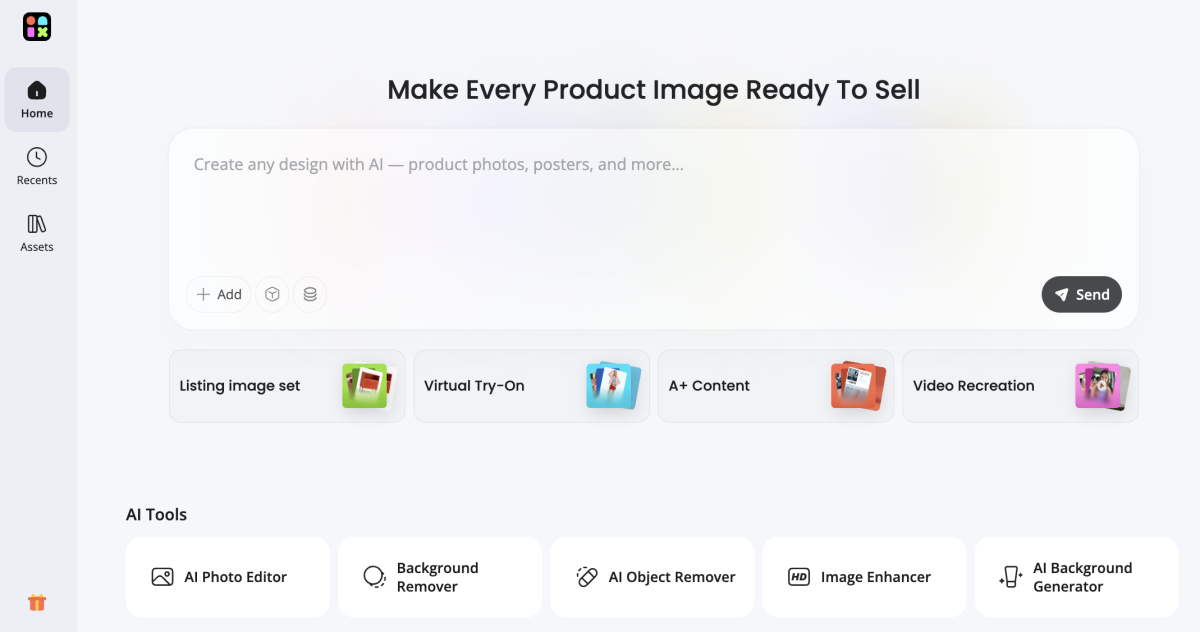1200x632 pixels.
Task: Open the Background Remover tool
Action: (440, 577)
